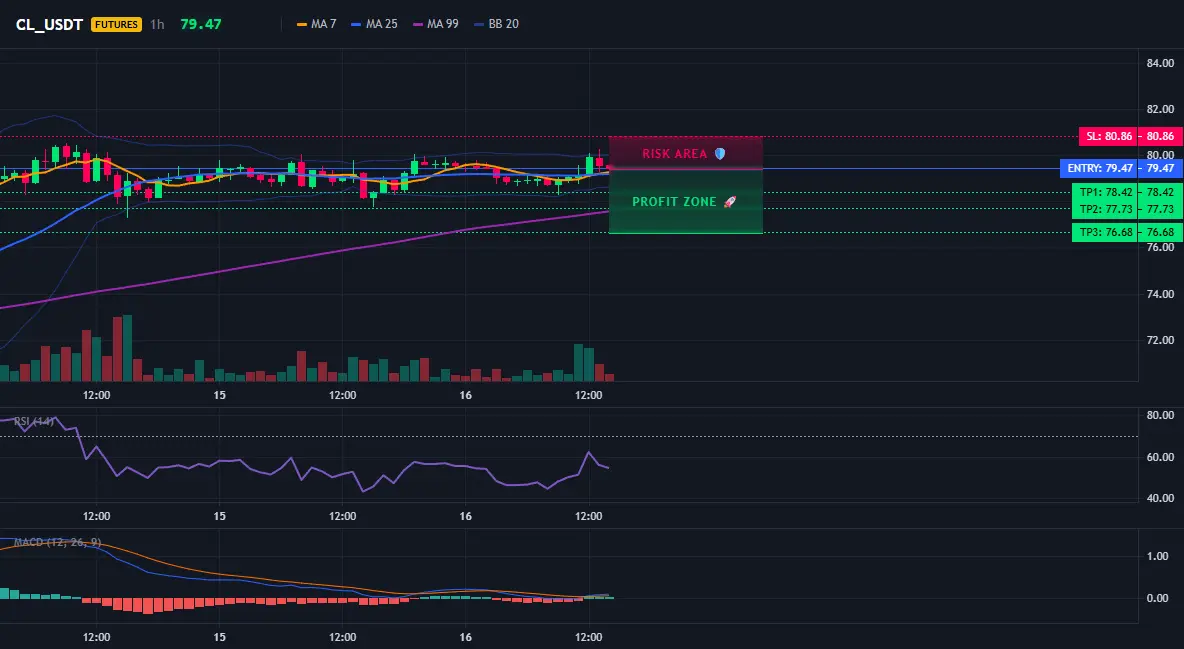Viewport: 1184px width, 649px height.
Task: Select the red SL: 80.86 label
Action: [1108, 137]
